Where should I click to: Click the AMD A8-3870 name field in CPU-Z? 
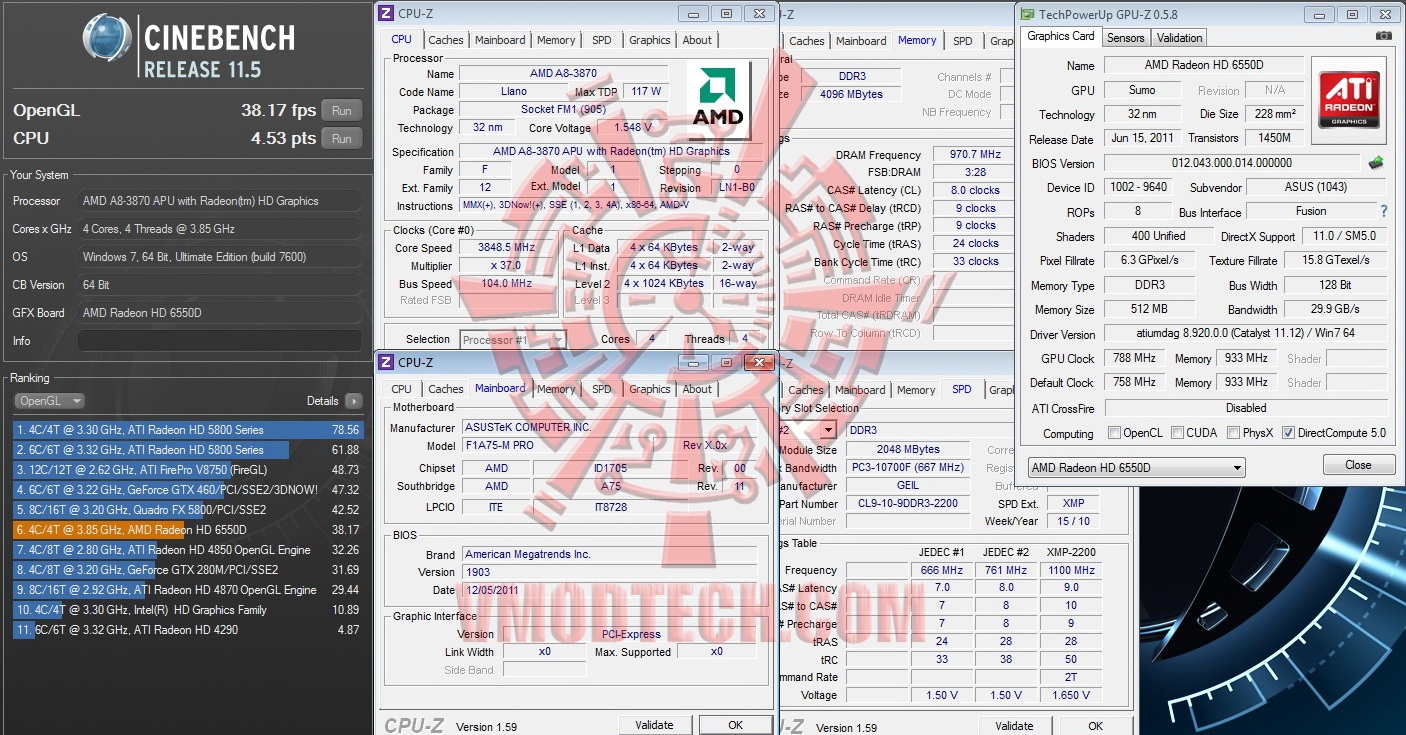point(563,74)
